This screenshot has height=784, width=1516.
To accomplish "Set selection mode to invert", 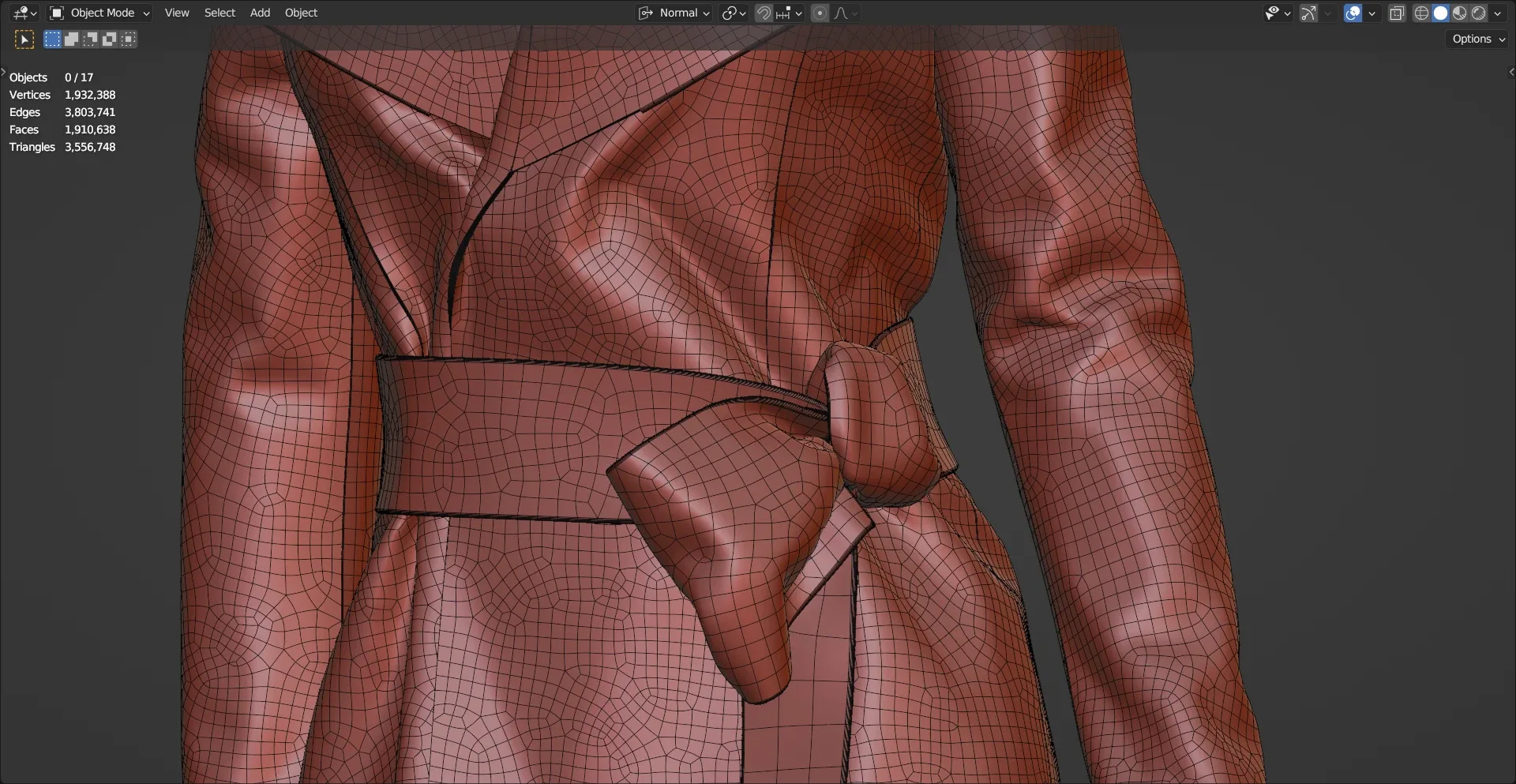I will [x=109, y=39].
